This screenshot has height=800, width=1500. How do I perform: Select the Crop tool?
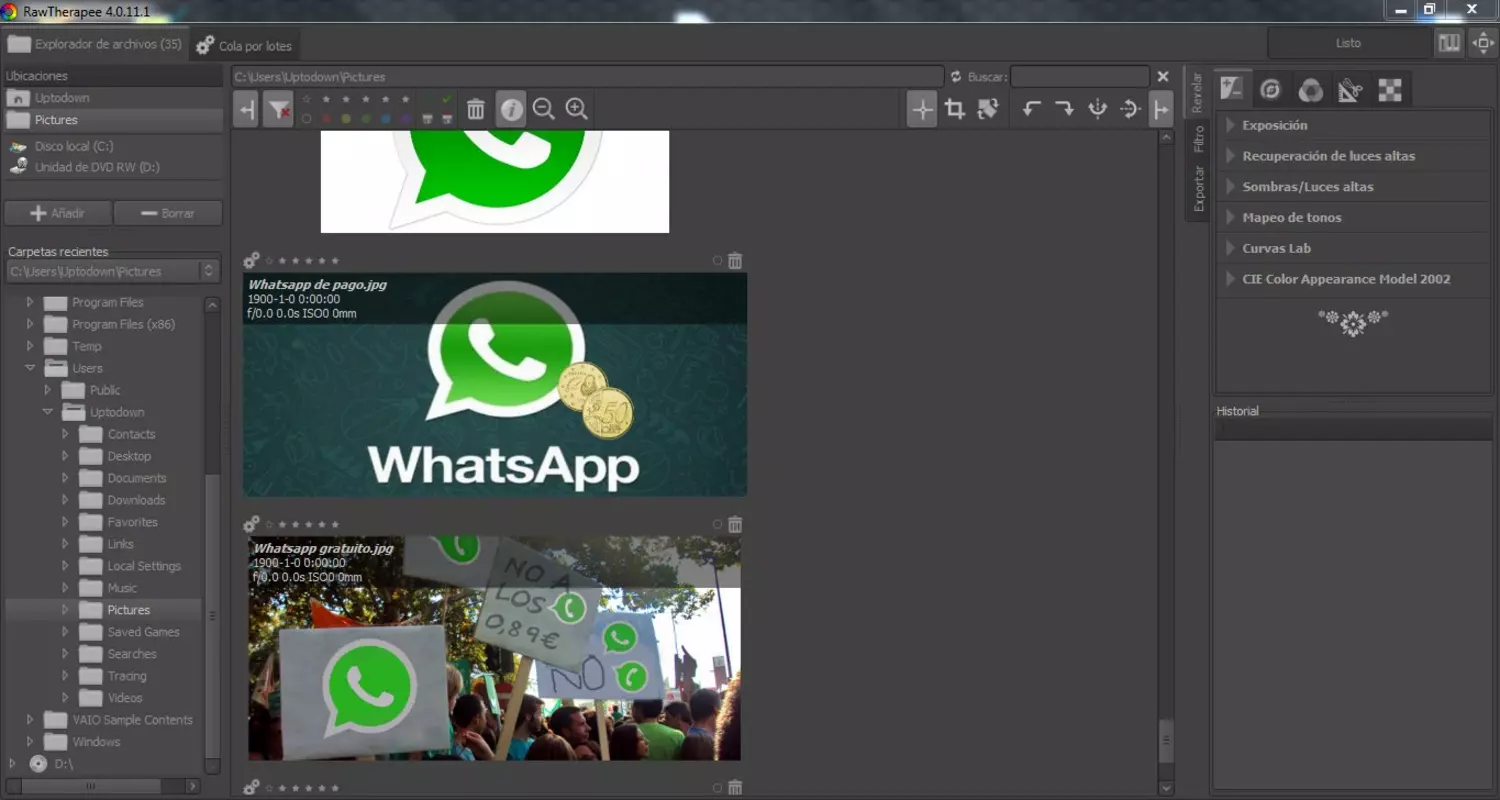pos(955,109)
